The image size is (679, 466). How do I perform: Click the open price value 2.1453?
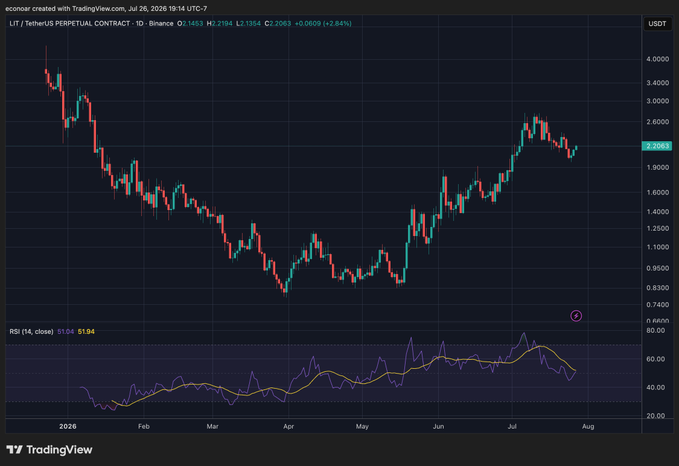click(193, 23)
